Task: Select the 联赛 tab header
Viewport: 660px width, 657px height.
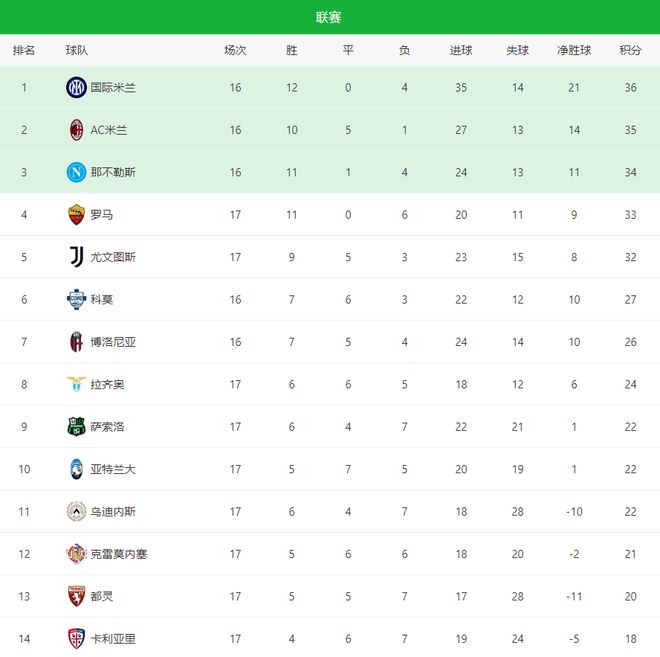Action: pyautogui.click(x=329, y=17)
